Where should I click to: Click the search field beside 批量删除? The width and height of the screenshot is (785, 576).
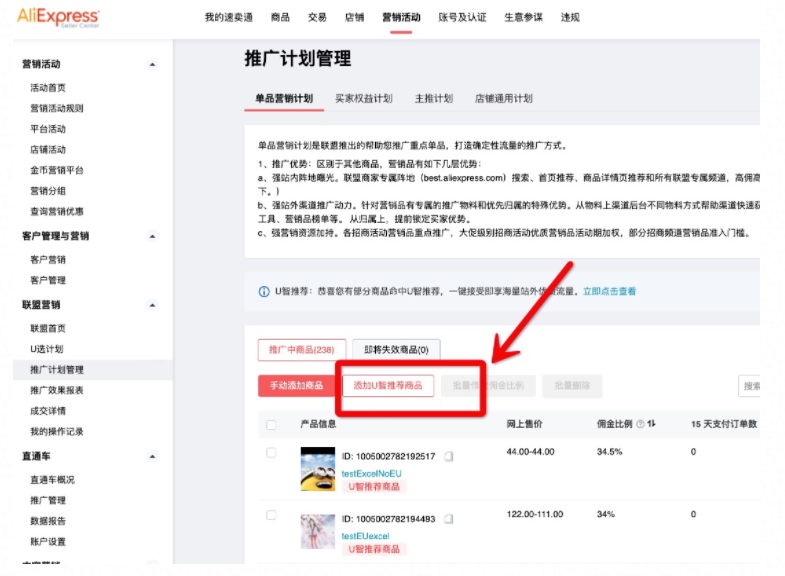click(749, 386)
